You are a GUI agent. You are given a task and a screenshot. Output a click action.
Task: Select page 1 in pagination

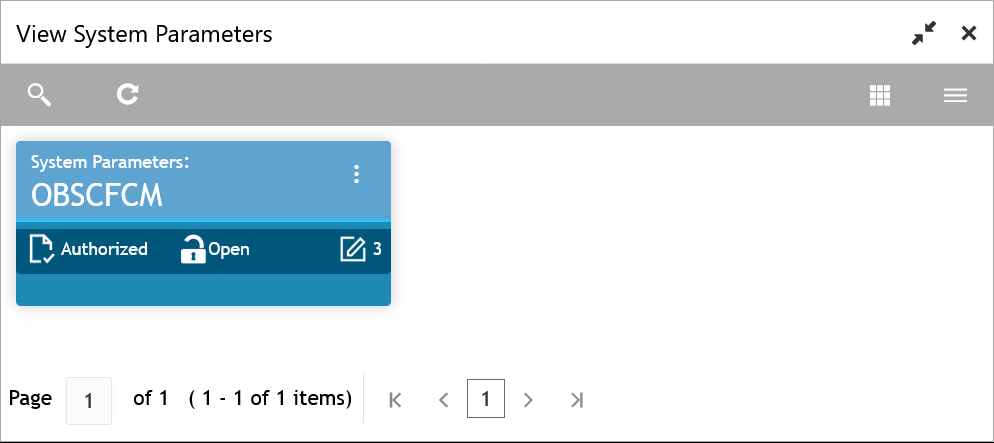point(486,399)
